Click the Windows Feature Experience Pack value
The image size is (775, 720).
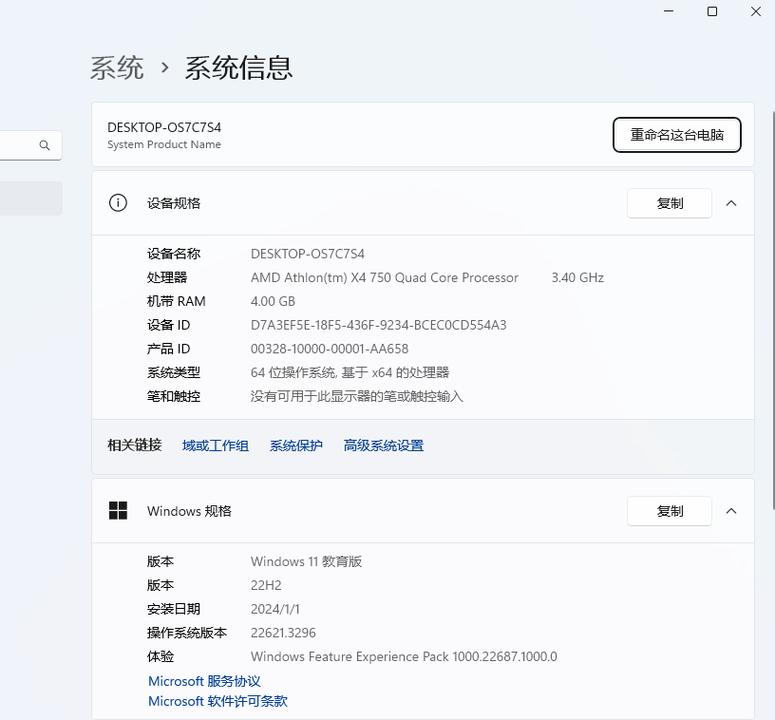coord(404,657)
